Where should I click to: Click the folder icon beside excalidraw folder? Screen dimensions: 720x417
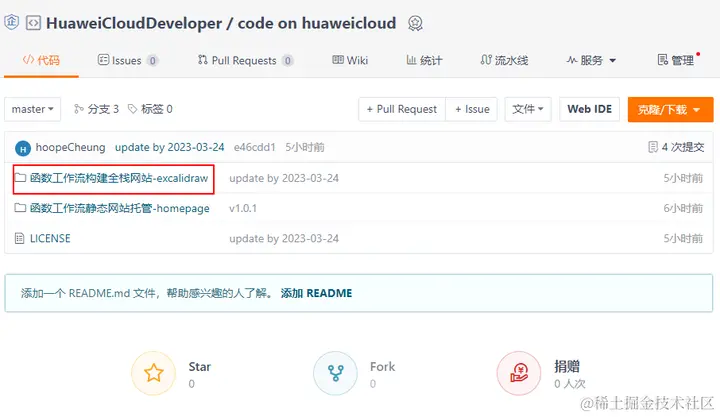click(20, 178)
